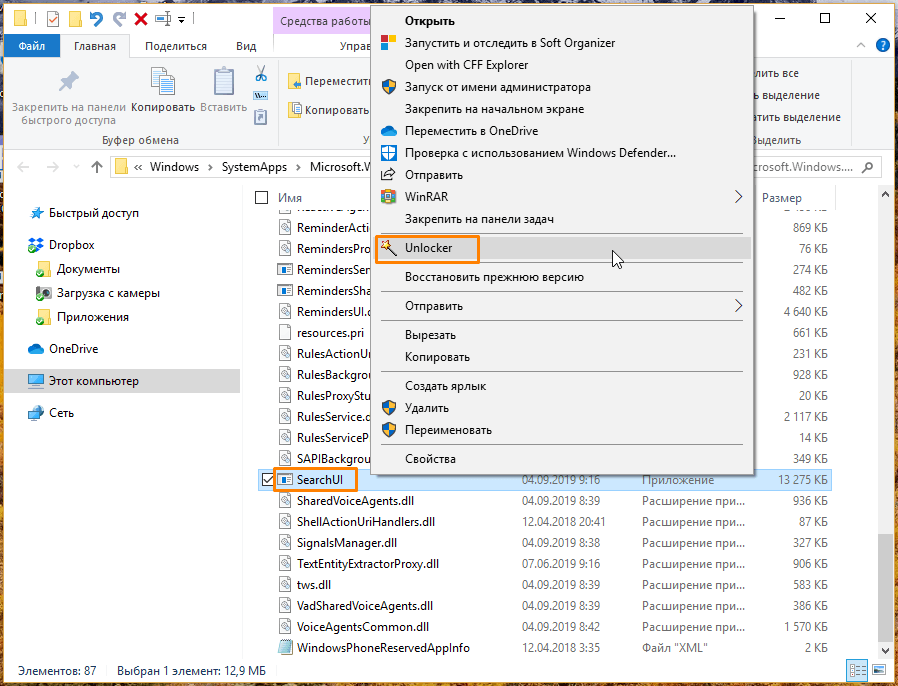Screen dimensions: 898x686
Task: Click the OneDrive cloud icon in context menu
Action: [x=388, y=131]
